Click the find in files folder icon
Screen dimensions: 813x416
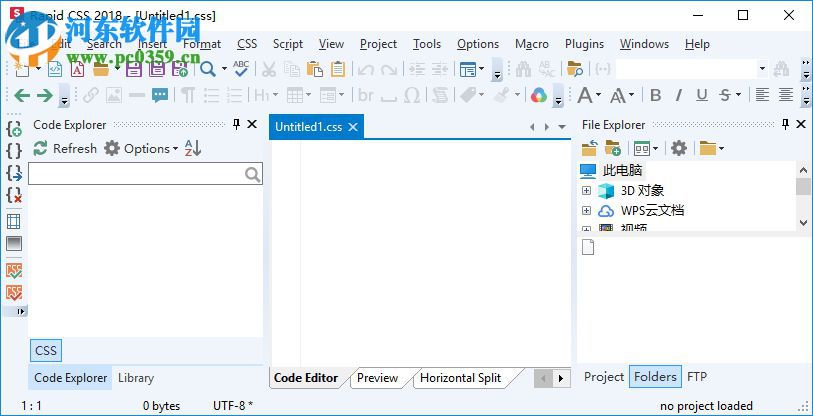pos(575,68)
